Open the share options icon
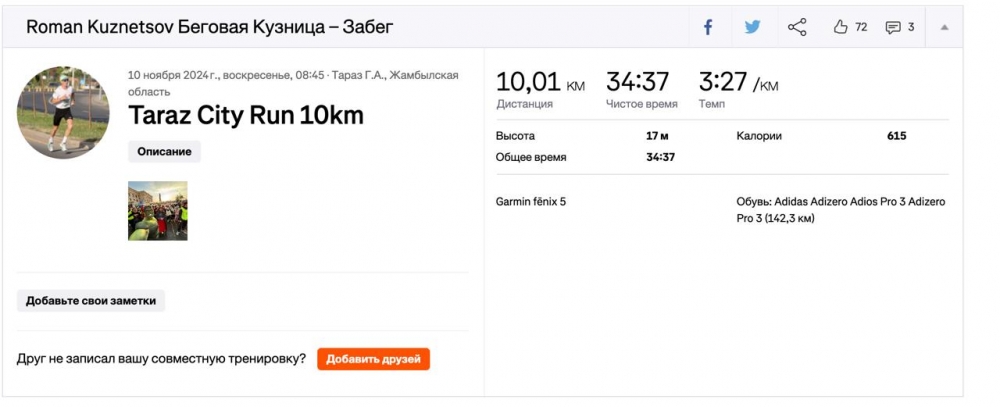Viewport: 1000px width, 407px height. pos(797,27)
